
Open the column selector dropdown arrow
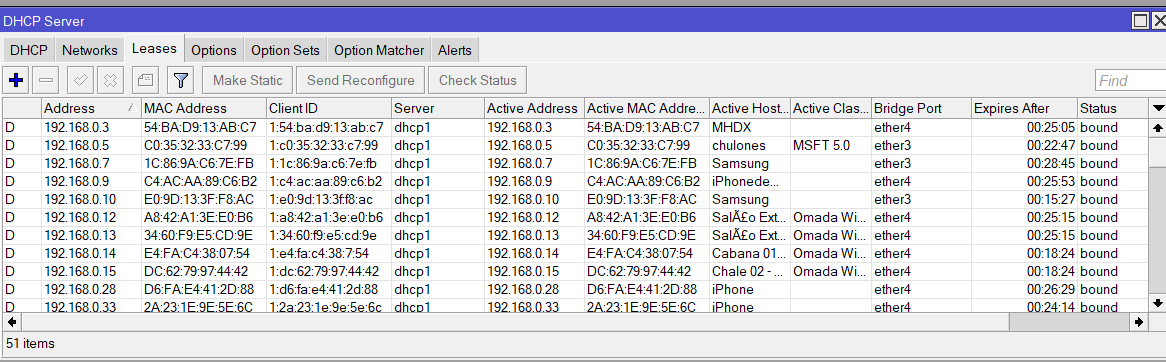(1158, 109)
